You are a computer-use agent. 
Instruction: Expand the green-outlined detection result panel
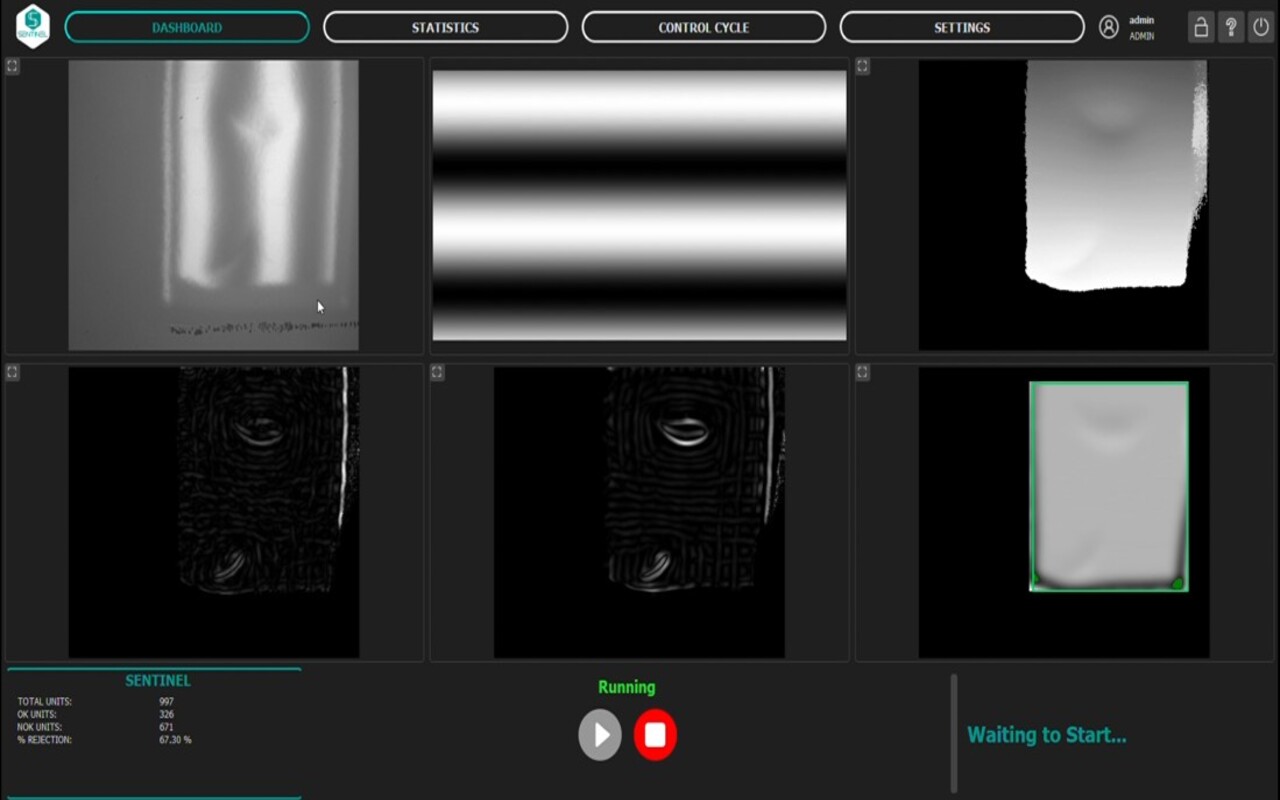862,372
